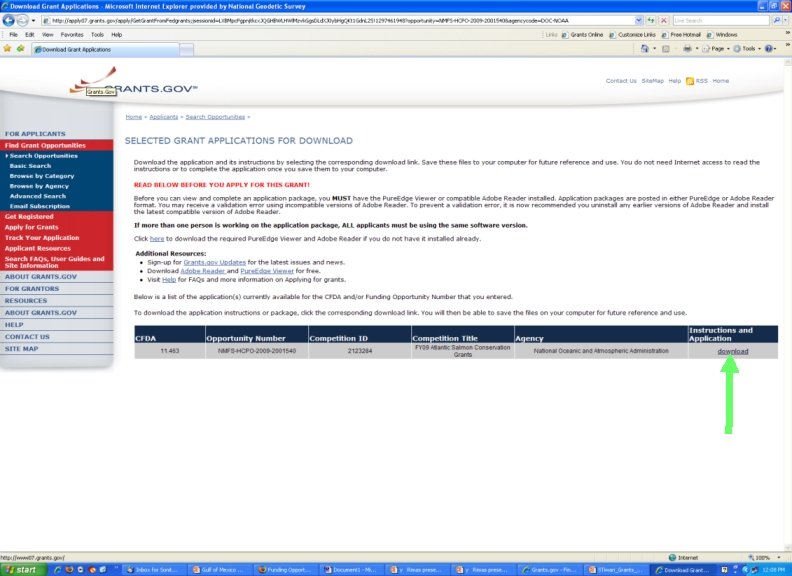This screenshot has height=576, width=792.
Task: Click the magnifier search icon
Action: click(777, 21)
